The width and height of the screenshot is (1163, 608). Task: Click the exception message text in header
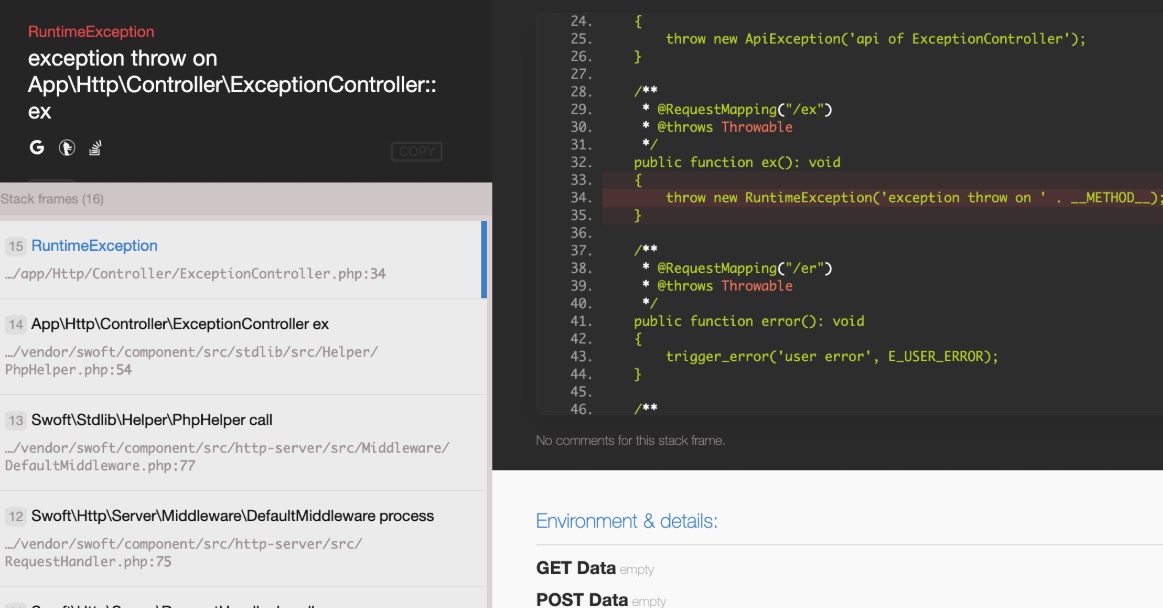232,85
